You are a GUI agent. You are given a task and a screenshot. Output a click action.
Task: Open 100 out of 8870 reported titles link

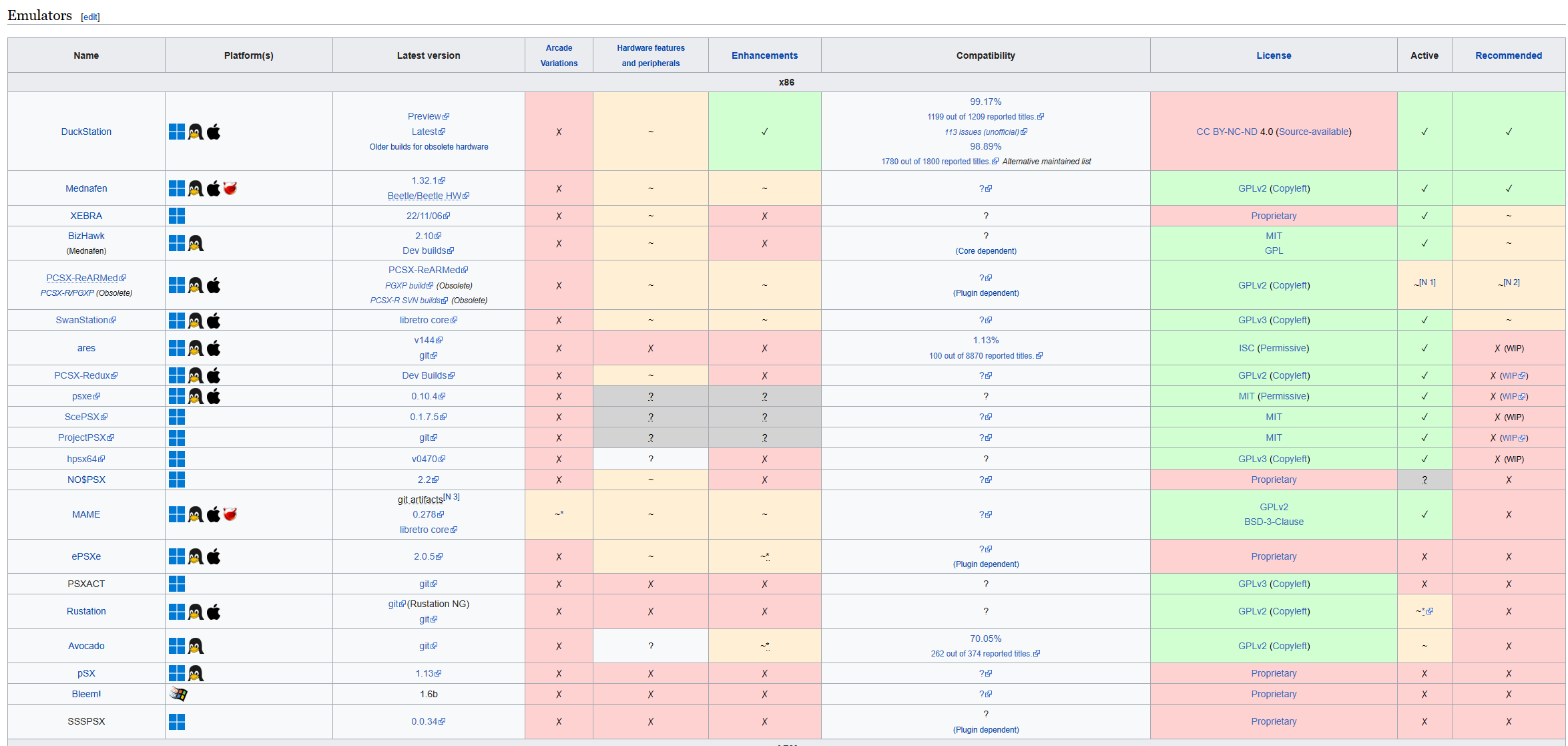click(x=985, y=356)
